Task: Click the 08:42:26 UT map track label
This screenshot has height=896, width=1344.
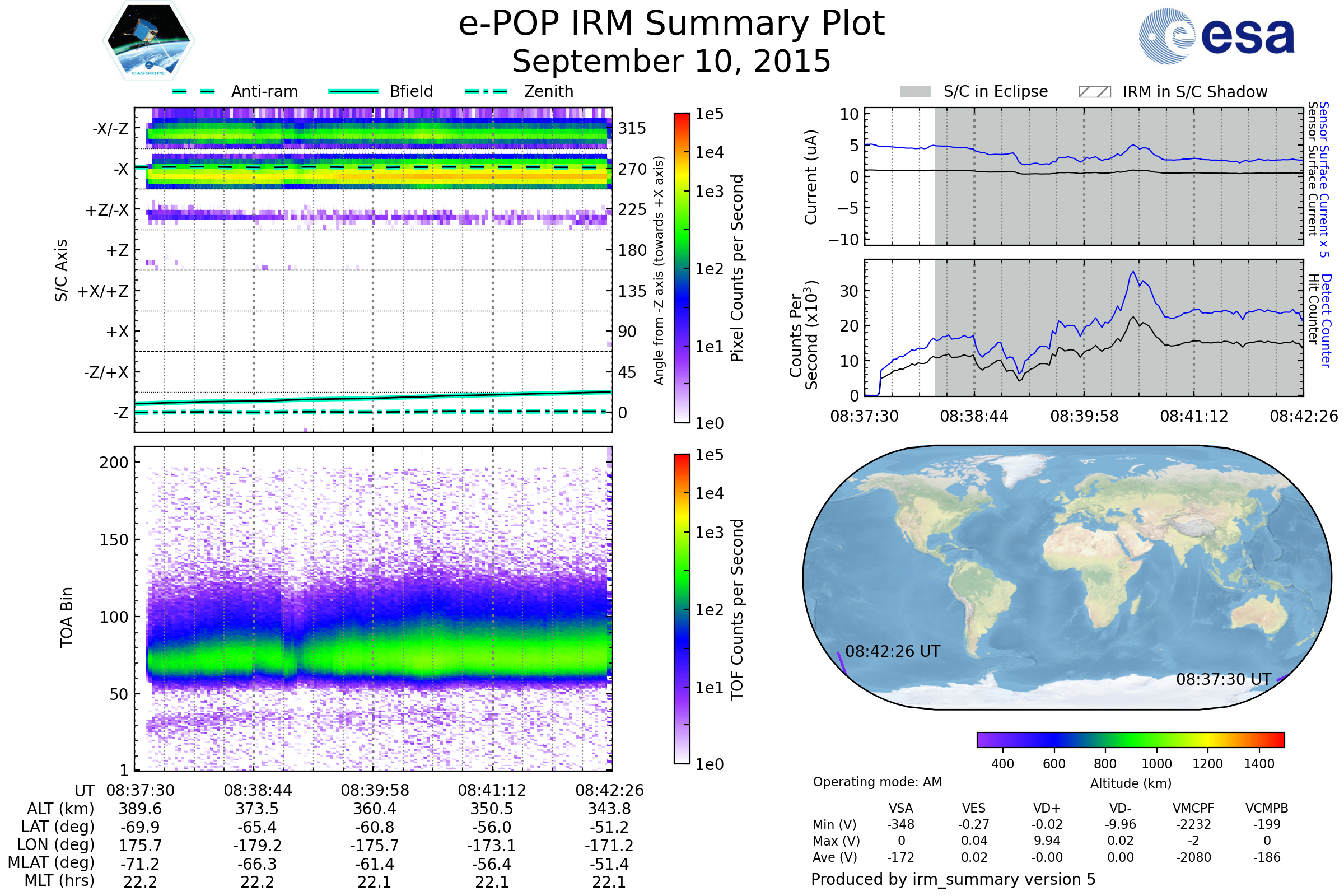Action: pyautogui.click(x=892, y=651)
